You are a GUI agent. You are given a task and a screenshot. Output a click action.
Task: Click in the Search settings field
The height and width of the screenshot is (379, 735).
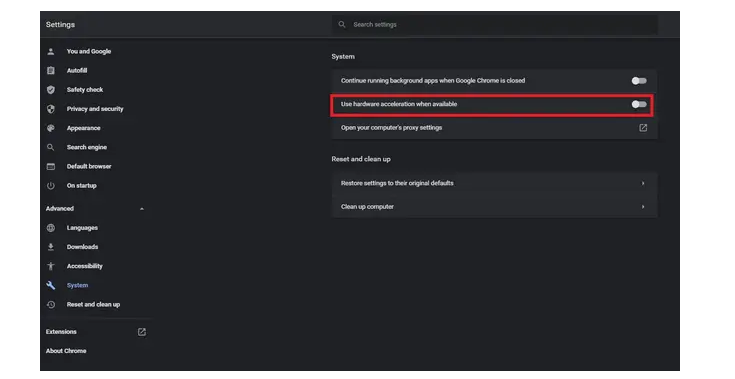pyautogui.click(x=495, y=24)
